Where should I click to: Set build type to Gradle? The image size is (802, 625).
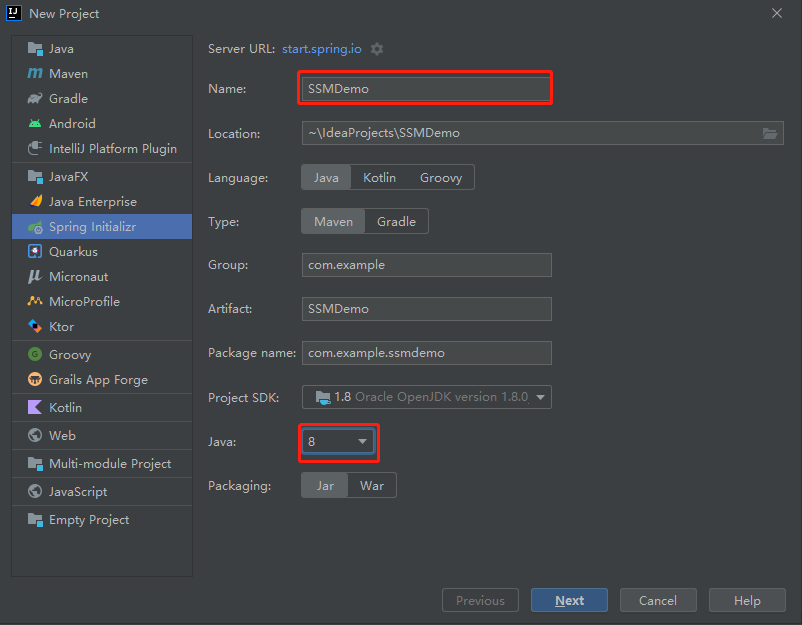click(396, 221)
